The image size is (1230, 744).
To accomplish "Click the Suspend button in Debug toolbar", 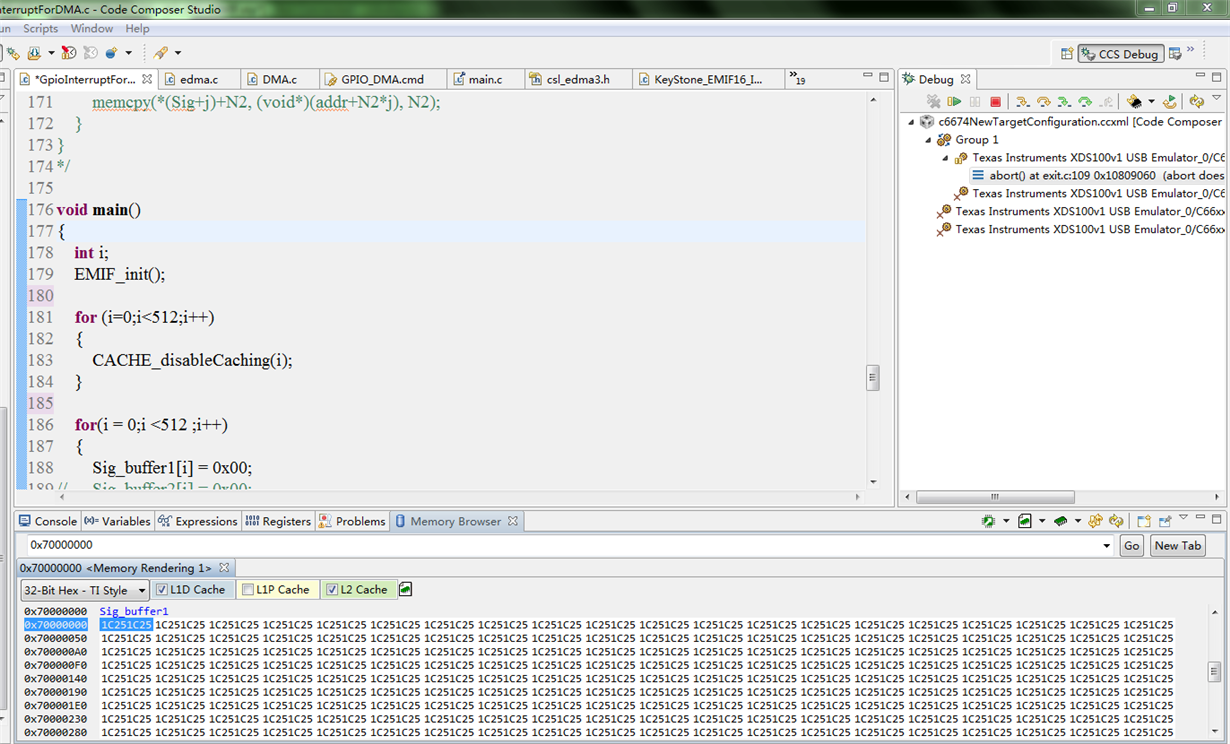I will pos(975,101).
